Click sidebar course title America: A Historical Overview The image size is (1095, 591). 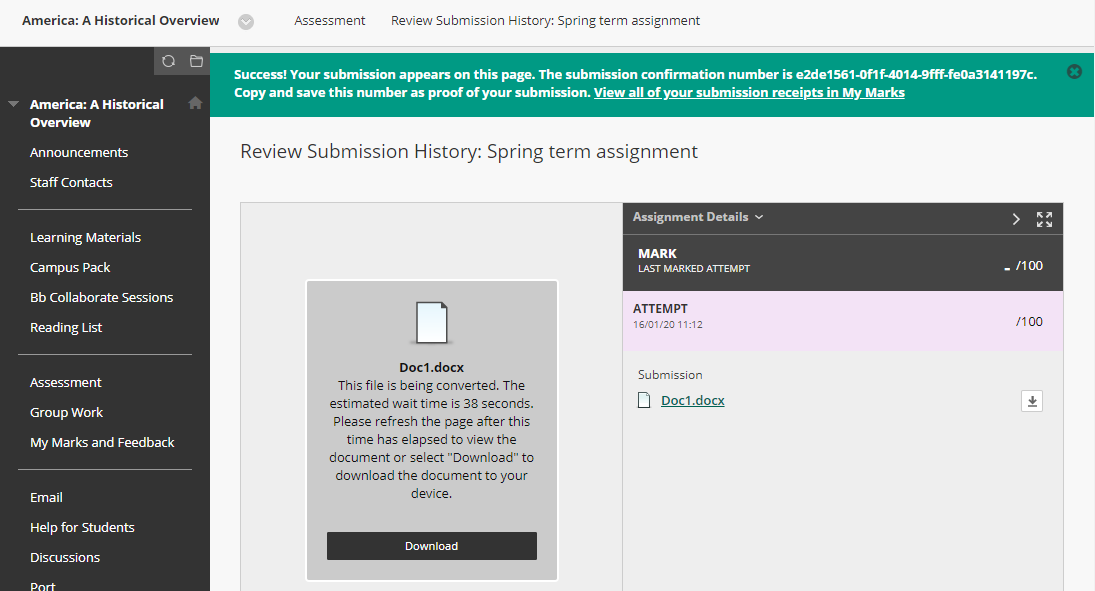click(x=97, y=113)
